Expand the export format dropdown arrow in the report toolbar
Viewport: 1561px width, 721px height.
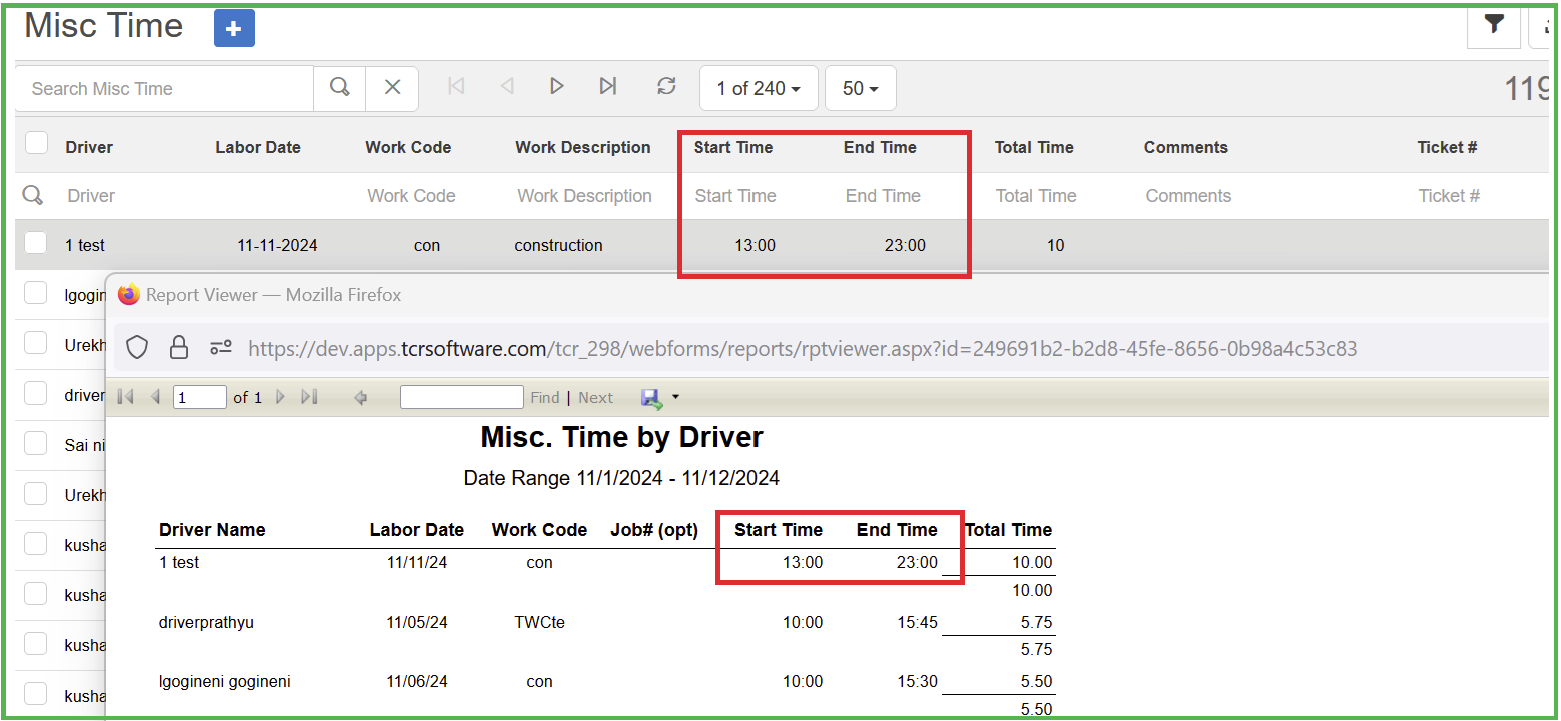coord(675,397)
